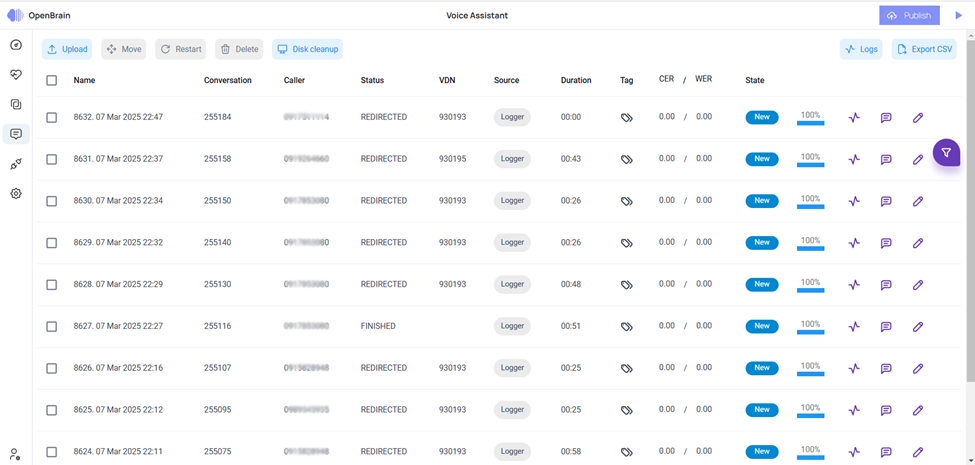This screenshot has width=975, height=465.
Task: Open the Logs button
Action: click(x=861, y=49)
